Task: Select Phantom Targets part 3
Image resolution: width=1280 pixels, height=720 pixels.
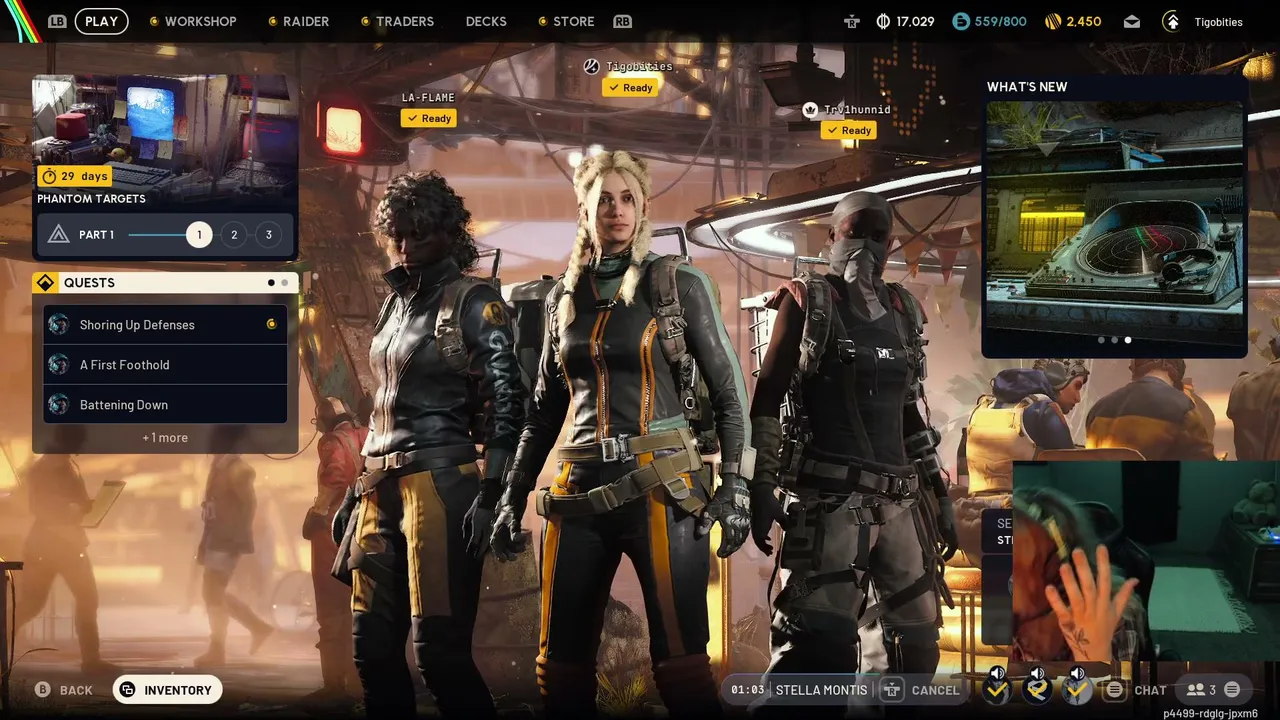Action: [268, 235]
